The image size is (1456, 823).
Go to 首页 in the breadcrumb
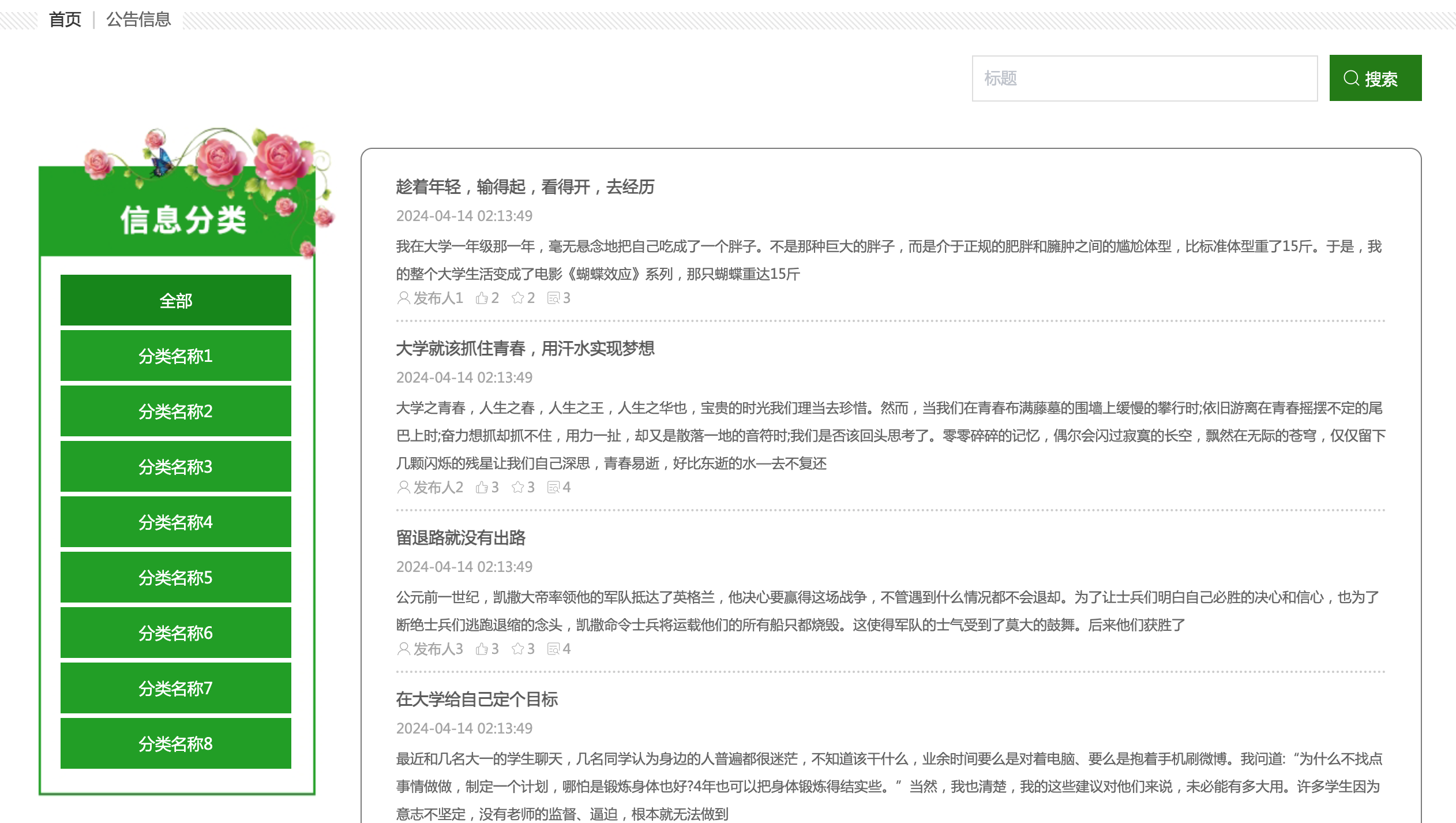click(x=65, y=20)
